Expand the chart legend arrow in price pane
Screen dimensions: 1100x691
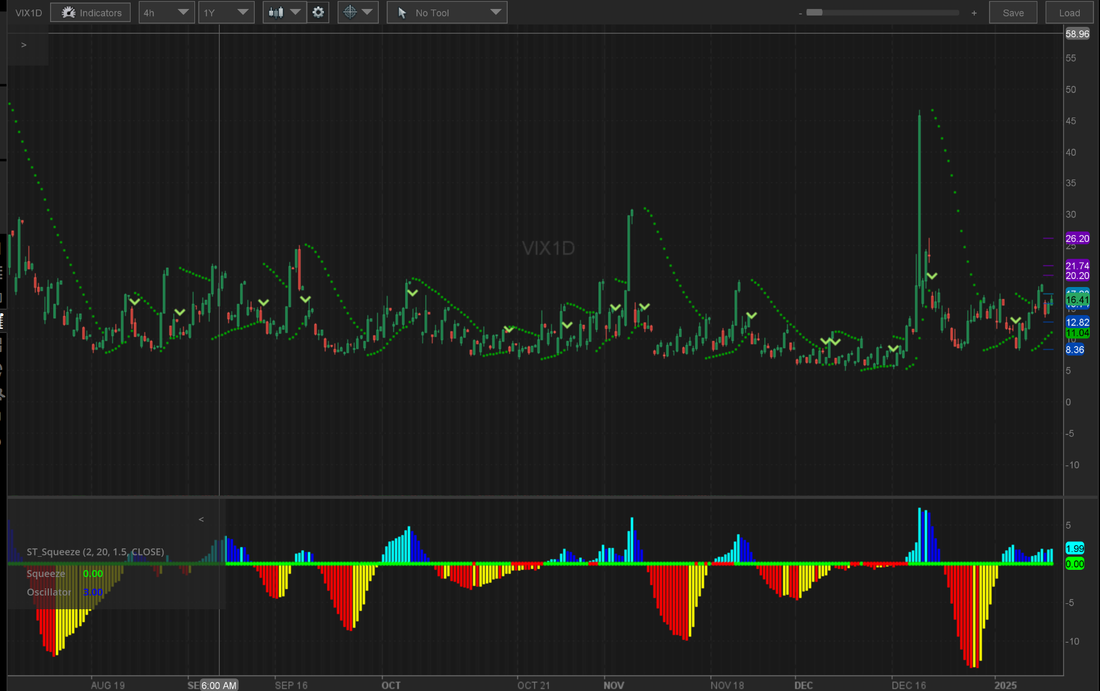tap(24, 45)
